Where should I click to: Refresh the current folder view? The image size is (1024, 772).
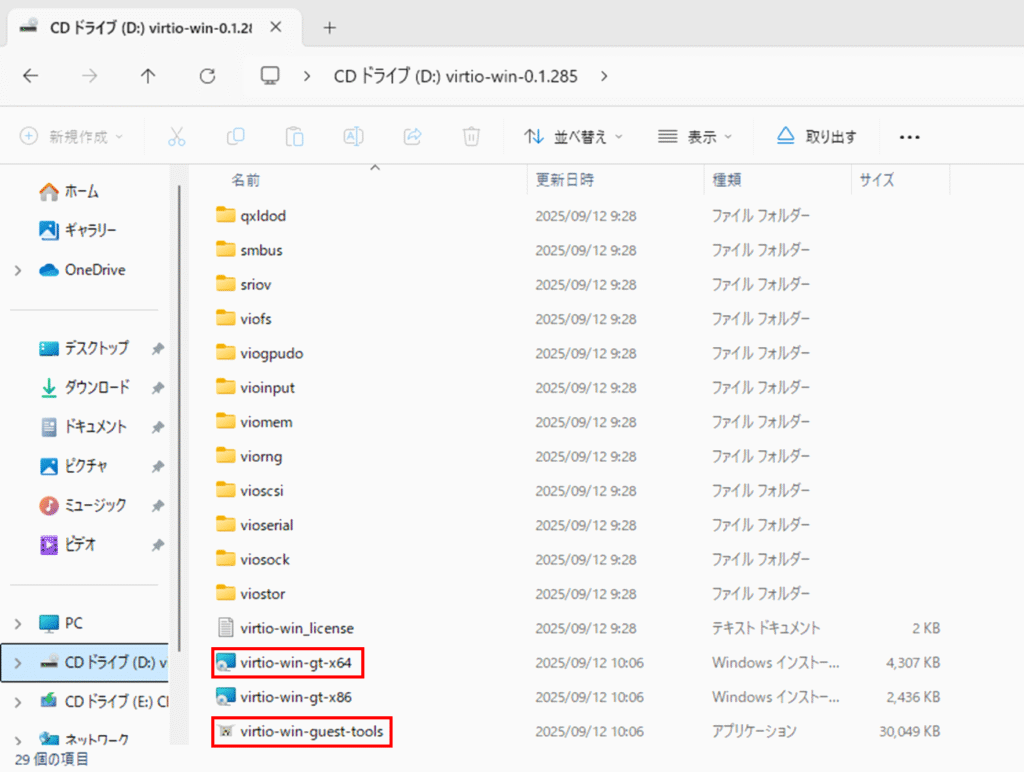(207, 76)
